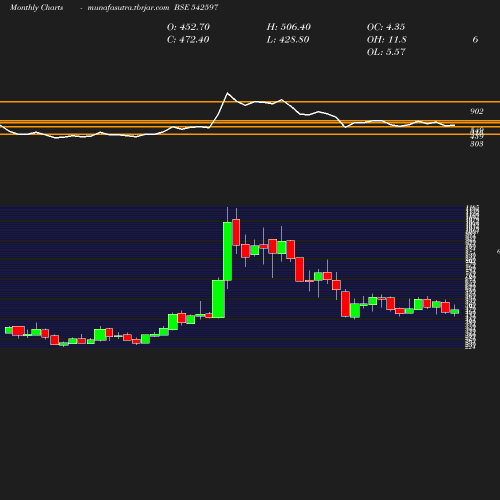This screenshot has width=500, height=500.
Task: Click the last candlestick on the right
Action: click(455, 312)
